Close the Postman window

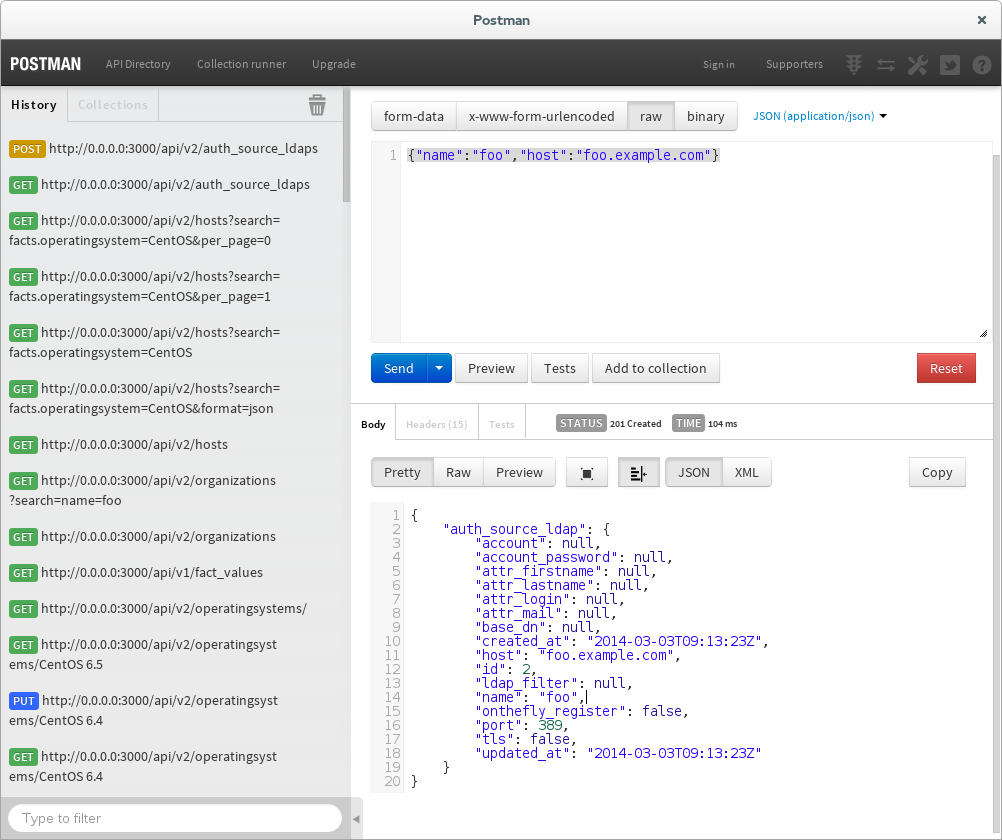pos(982,20)
